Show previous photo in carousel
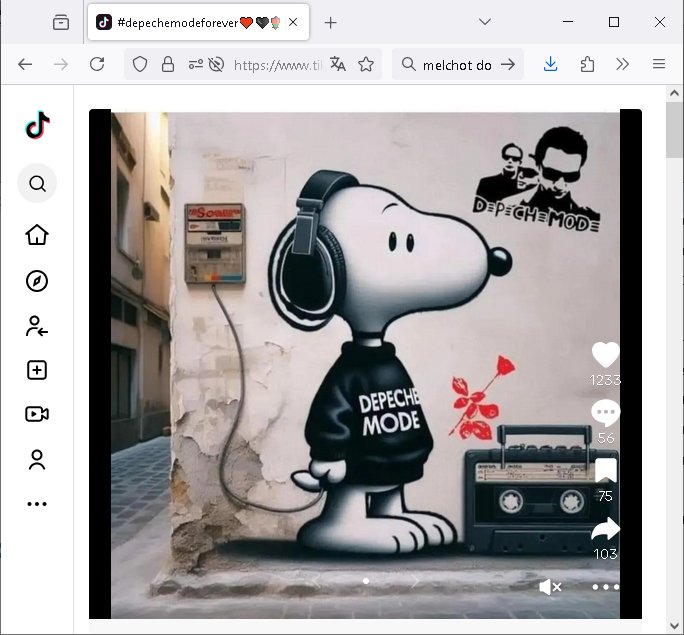Image resolution: width=684 pixels, height=635 pixels. (316, 580)
